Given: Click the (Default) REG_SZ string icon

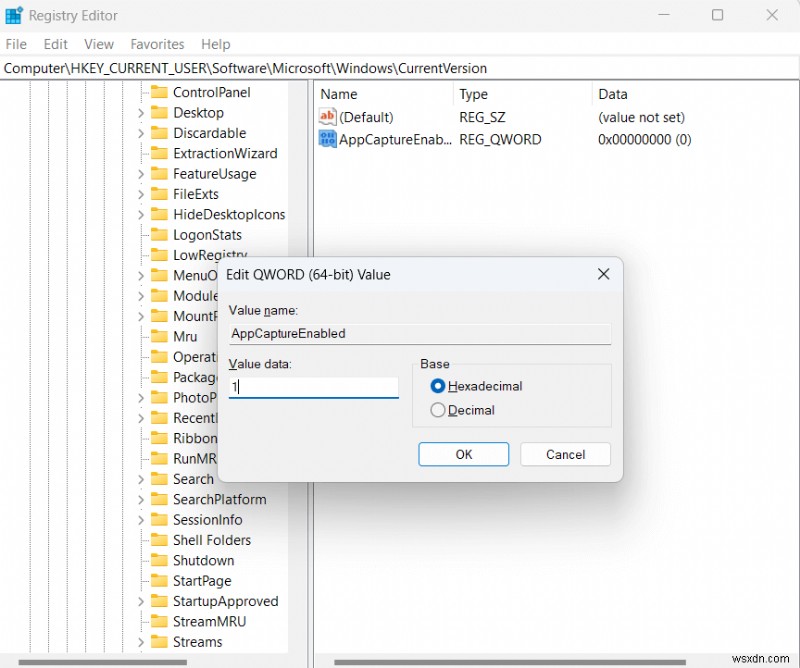Looking at the screenshot, I should tap(327, 116).
